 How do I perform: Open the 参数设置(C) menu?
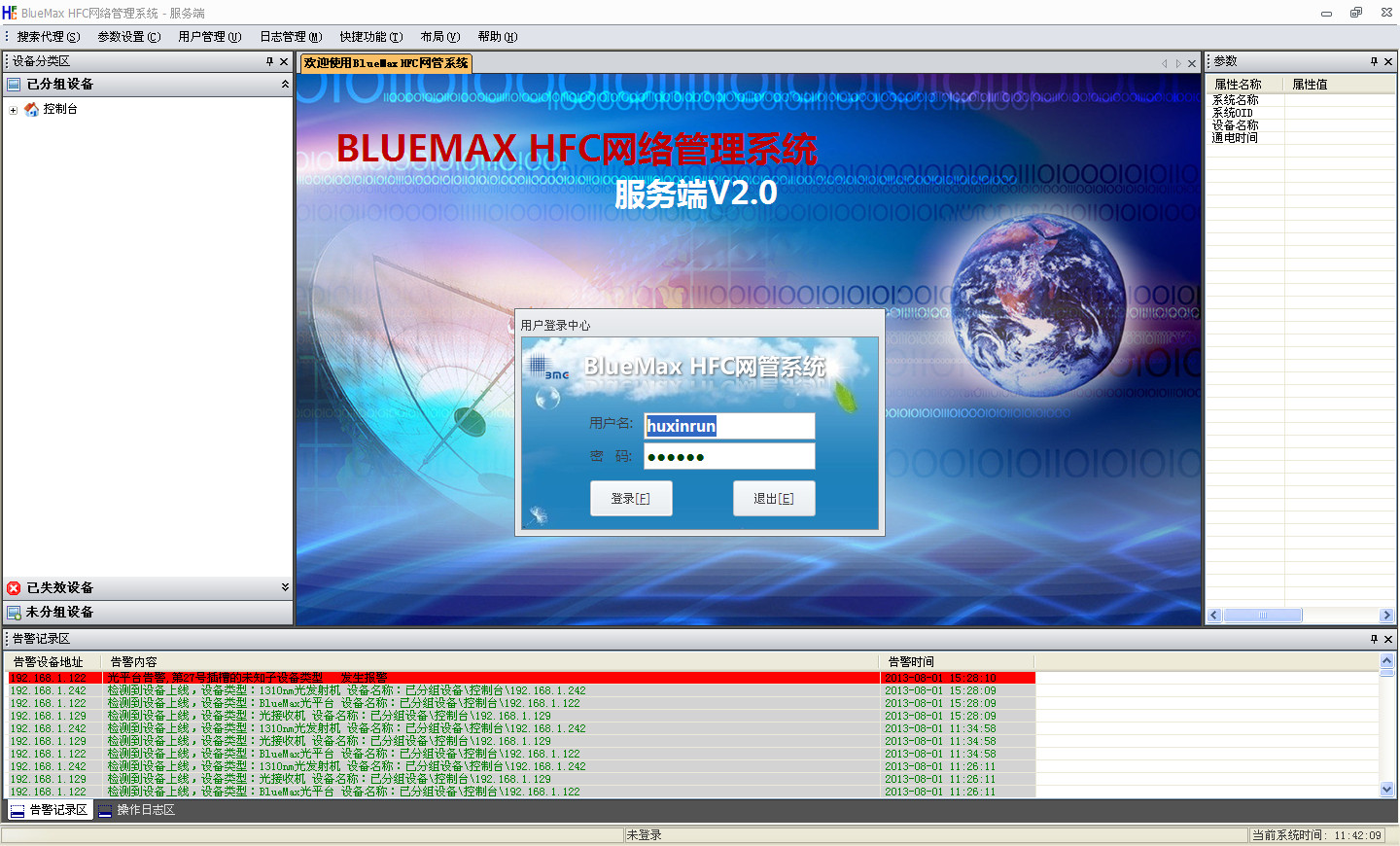(x=129, y=37)
